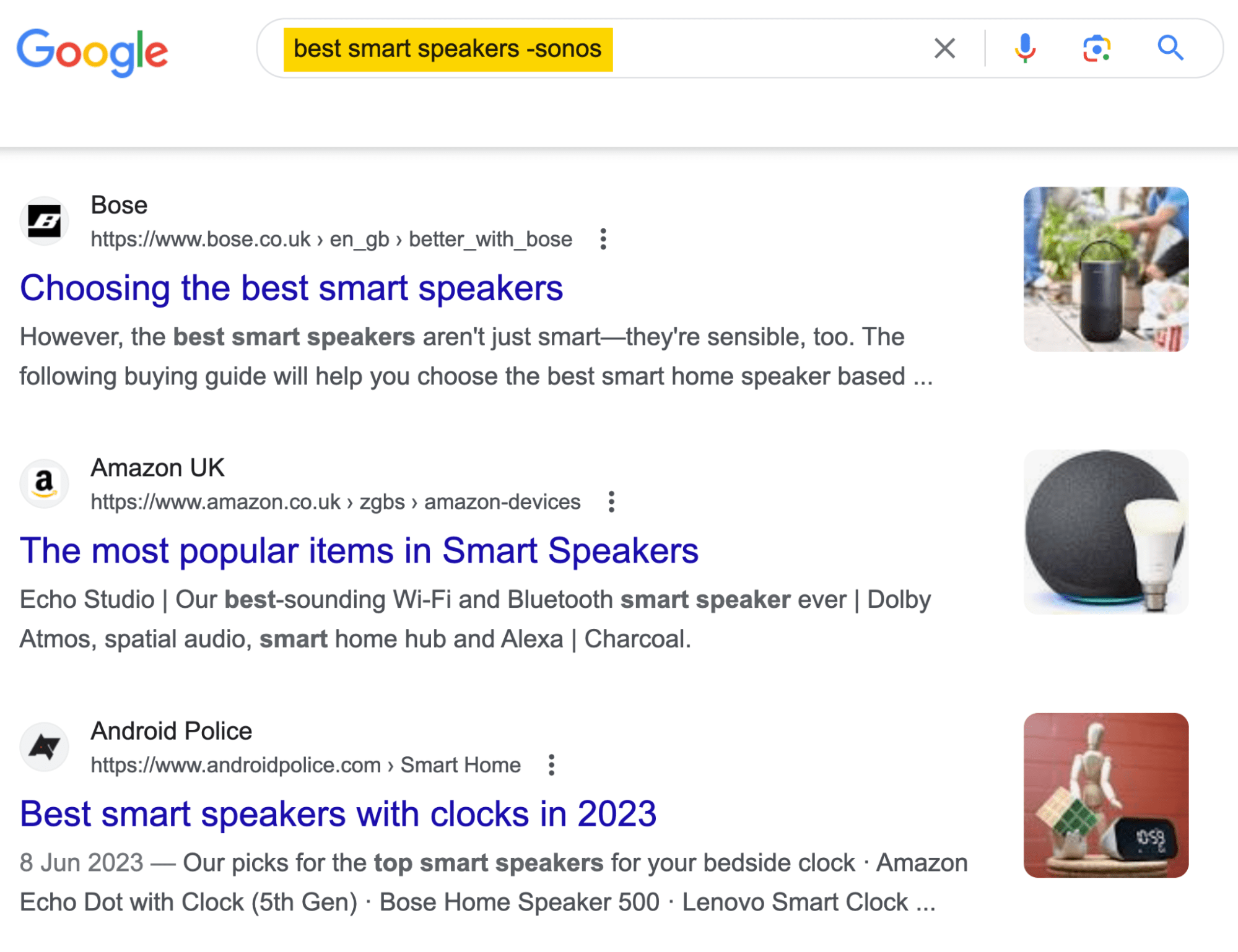The height and width of the screenshot is (952, 1238).
Task: Click the search magnifier icon
Action: tap(1170, 48)
